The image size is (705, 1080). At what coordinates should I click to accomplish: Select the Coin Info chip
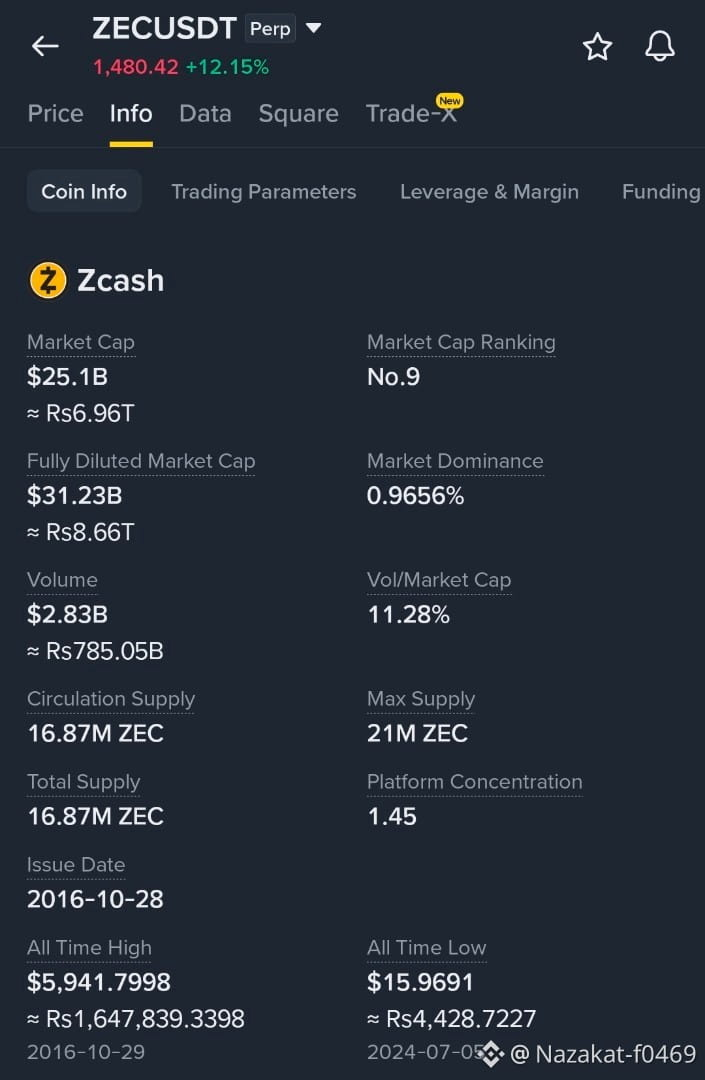tap(84, 191)
